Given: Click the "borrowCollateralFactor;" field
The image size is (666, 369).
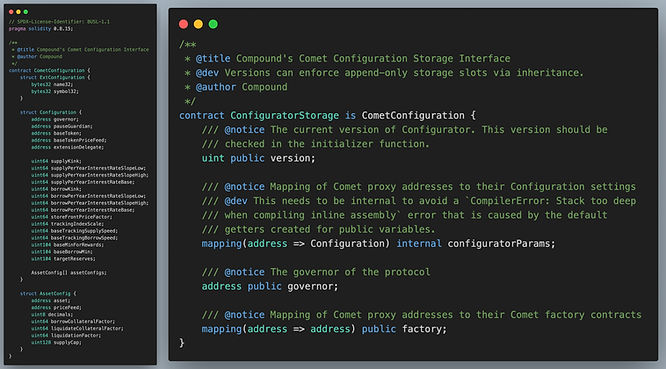Looking at the screenshot, I should (73, 321).
